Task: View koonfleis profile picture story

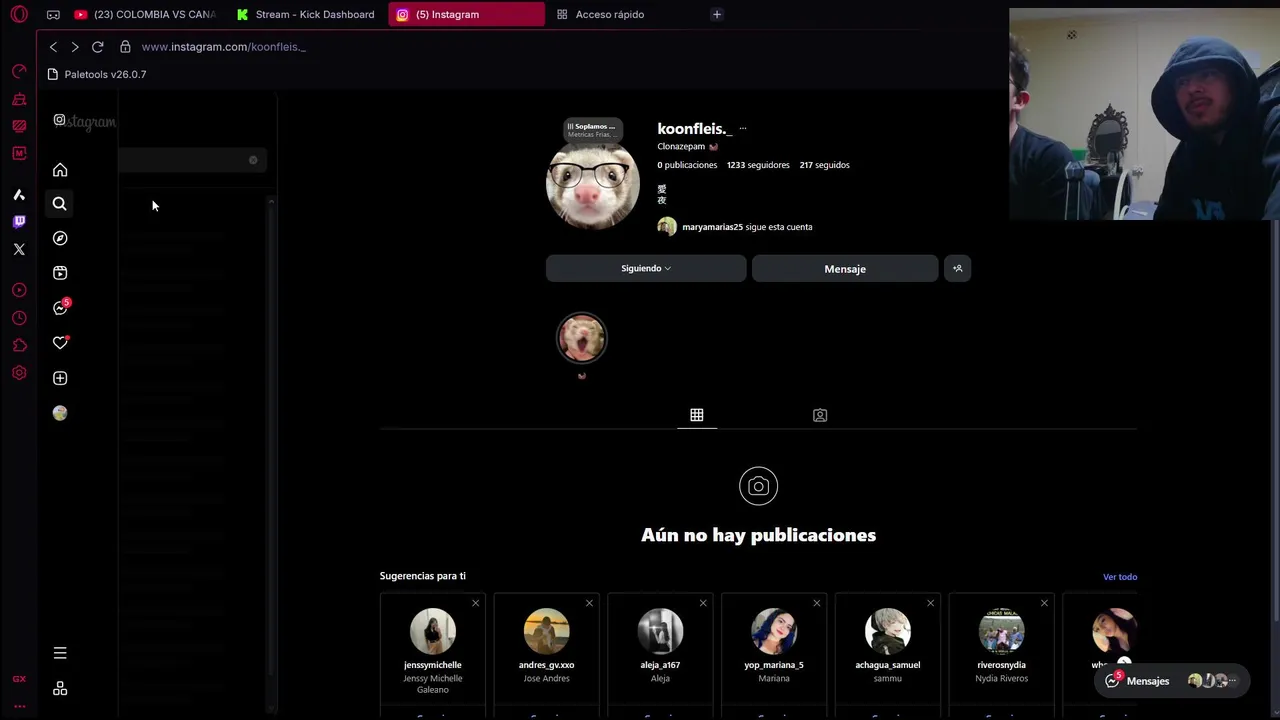Action: click(593, 183)
